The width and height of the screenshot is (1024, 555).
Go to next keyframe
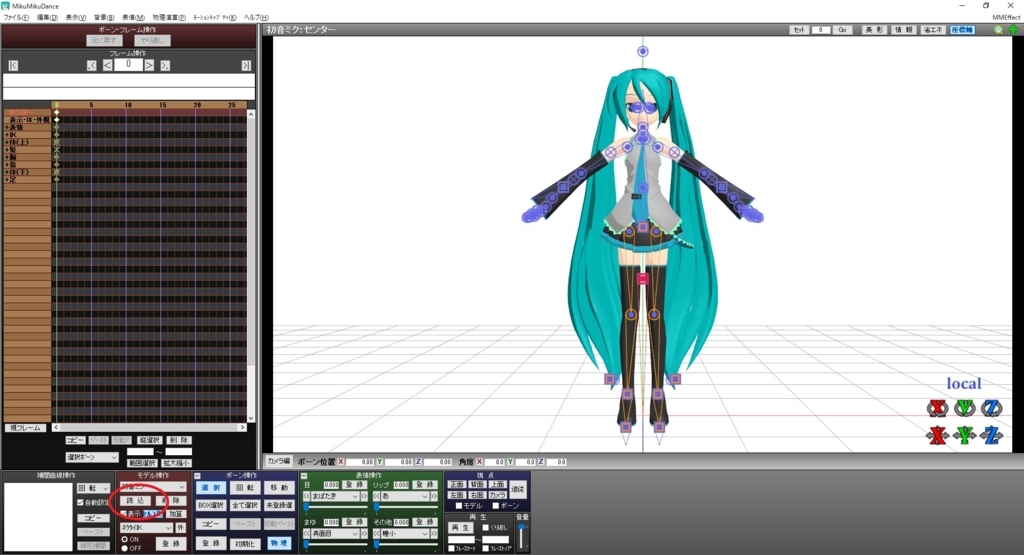point(165,65)
